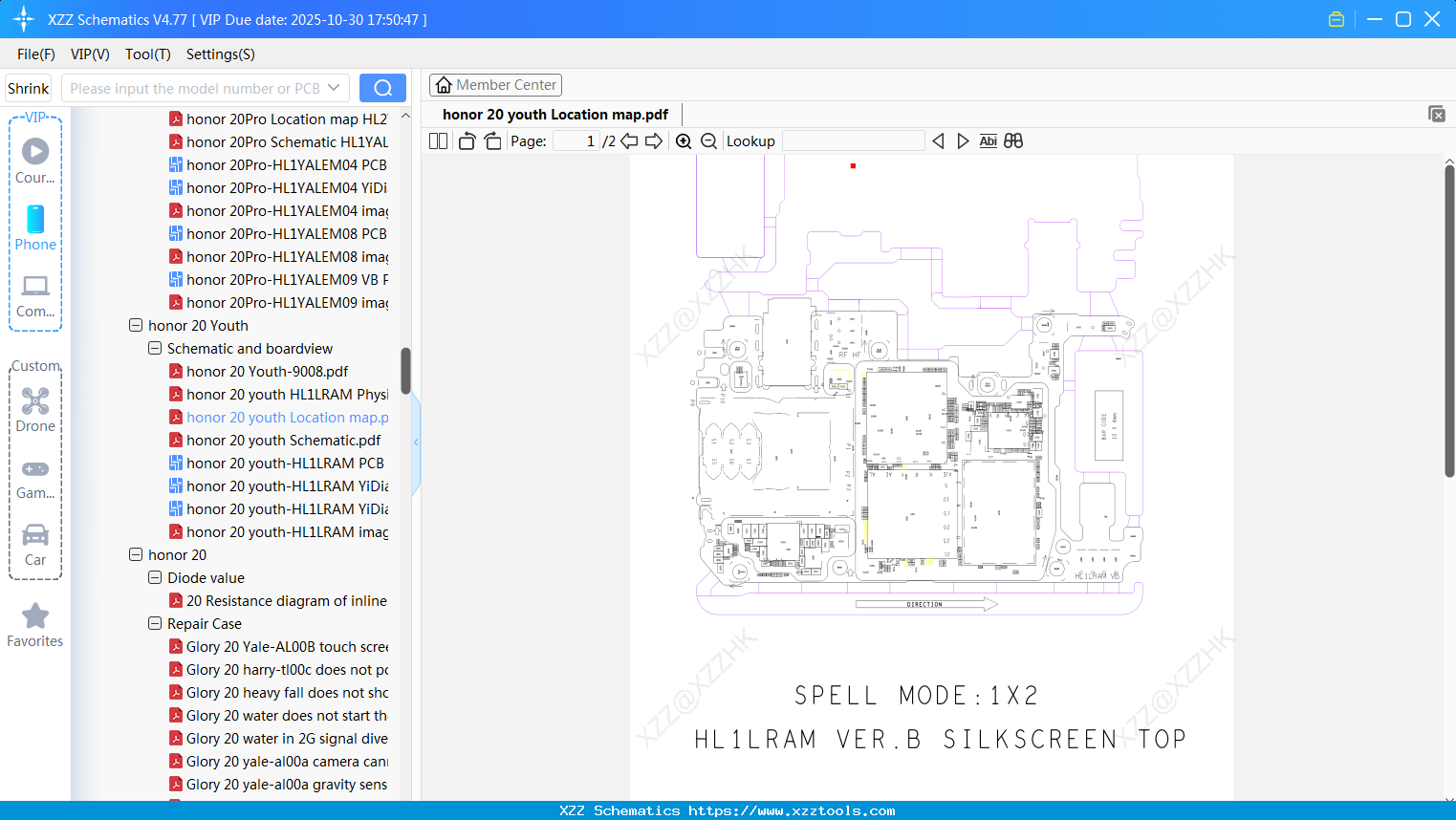
Task: Open the Courses category in the VIP sidebar
Action: [x=35, y=162]
